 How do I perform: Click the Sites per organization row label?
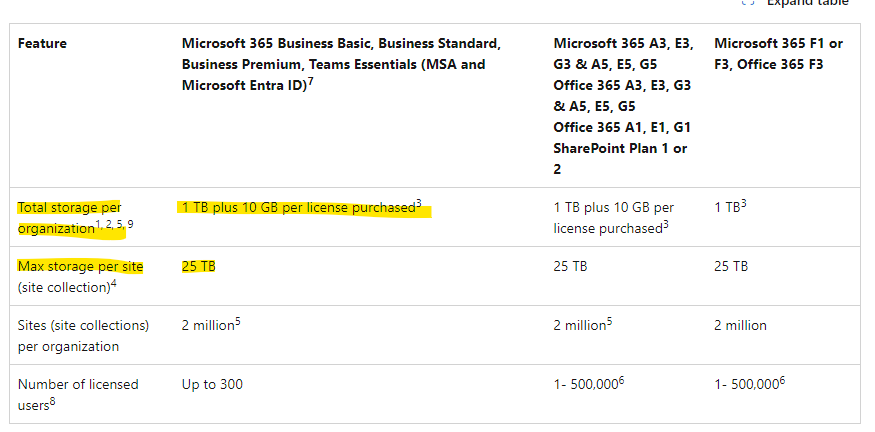83,335
